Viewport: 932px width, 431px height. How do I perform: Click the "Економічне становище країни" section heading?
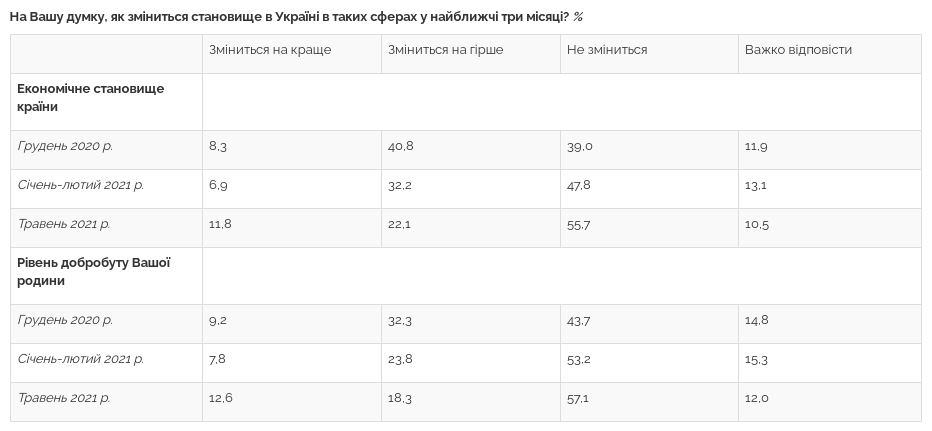(x=91, y=97)
